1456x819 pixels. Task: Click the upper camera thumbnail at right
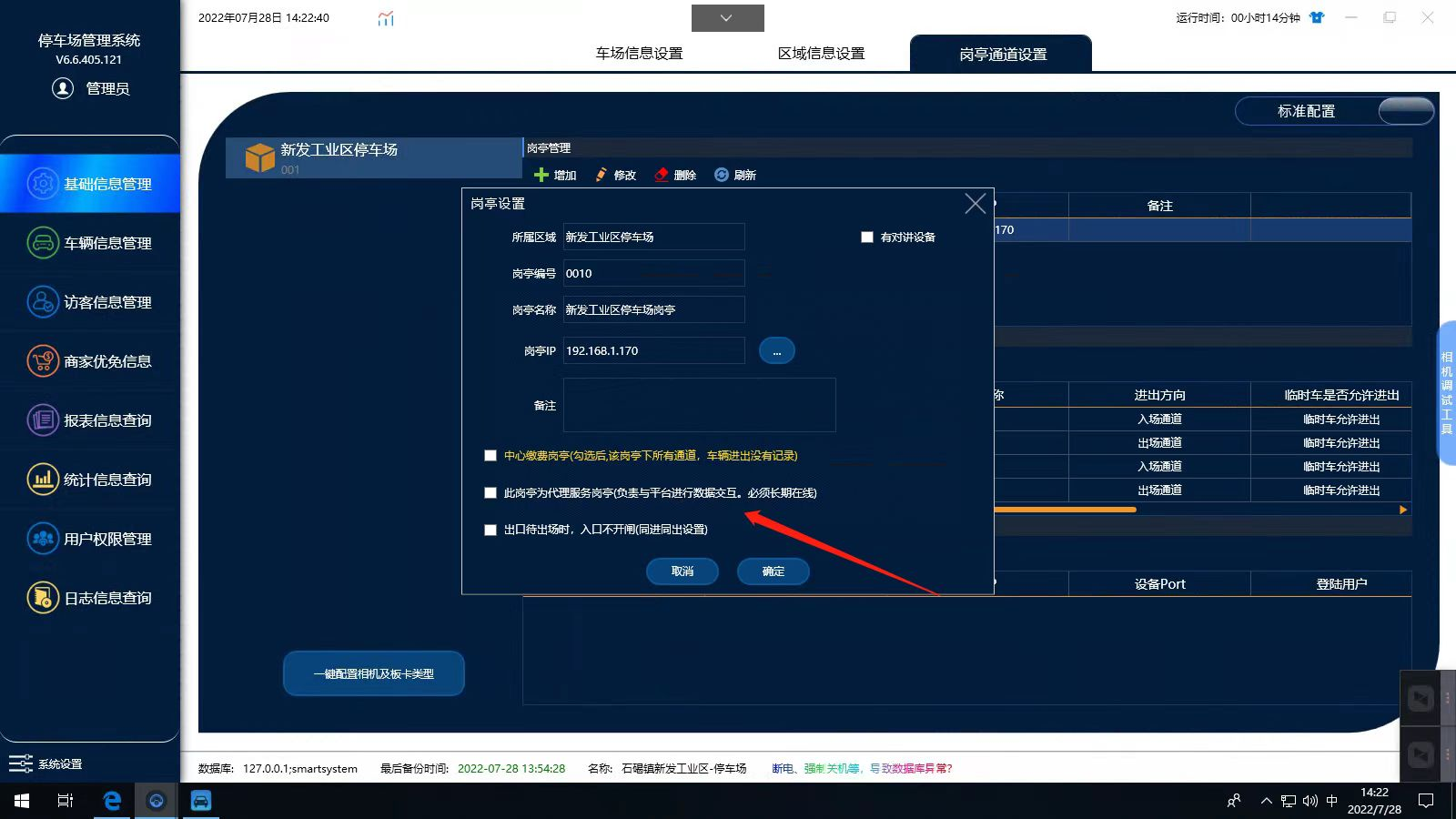pyautogui.click(x=1421, y=698)
